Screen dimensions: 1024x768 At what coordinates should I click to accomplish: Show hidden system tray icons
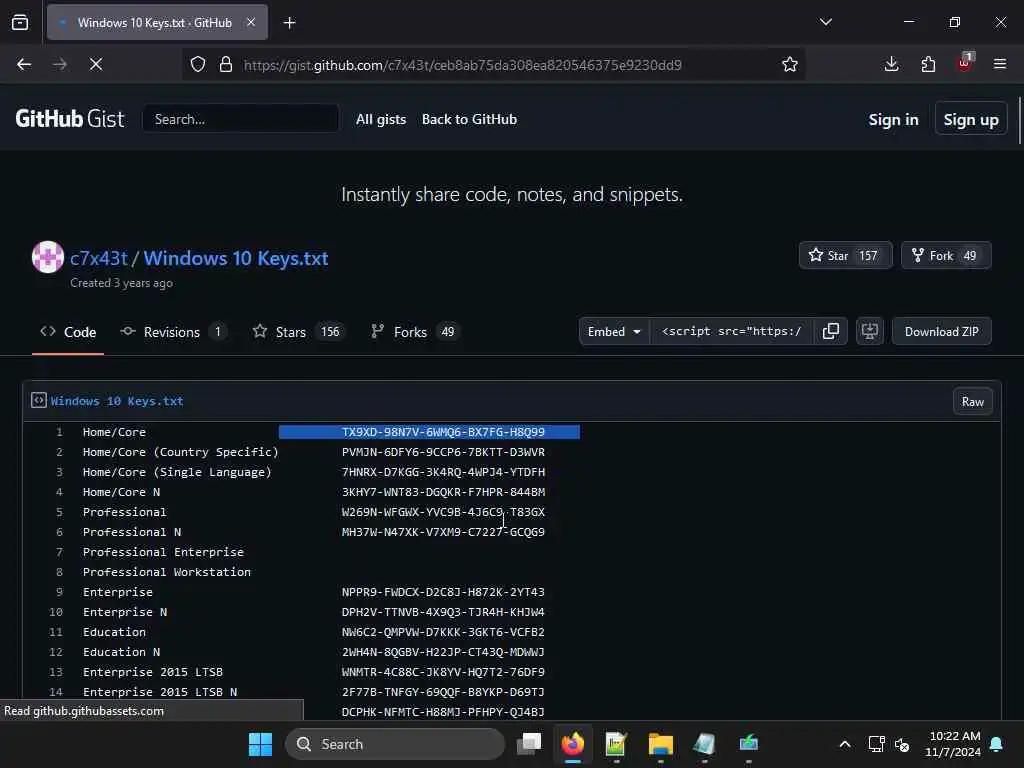tap(844, 744)
